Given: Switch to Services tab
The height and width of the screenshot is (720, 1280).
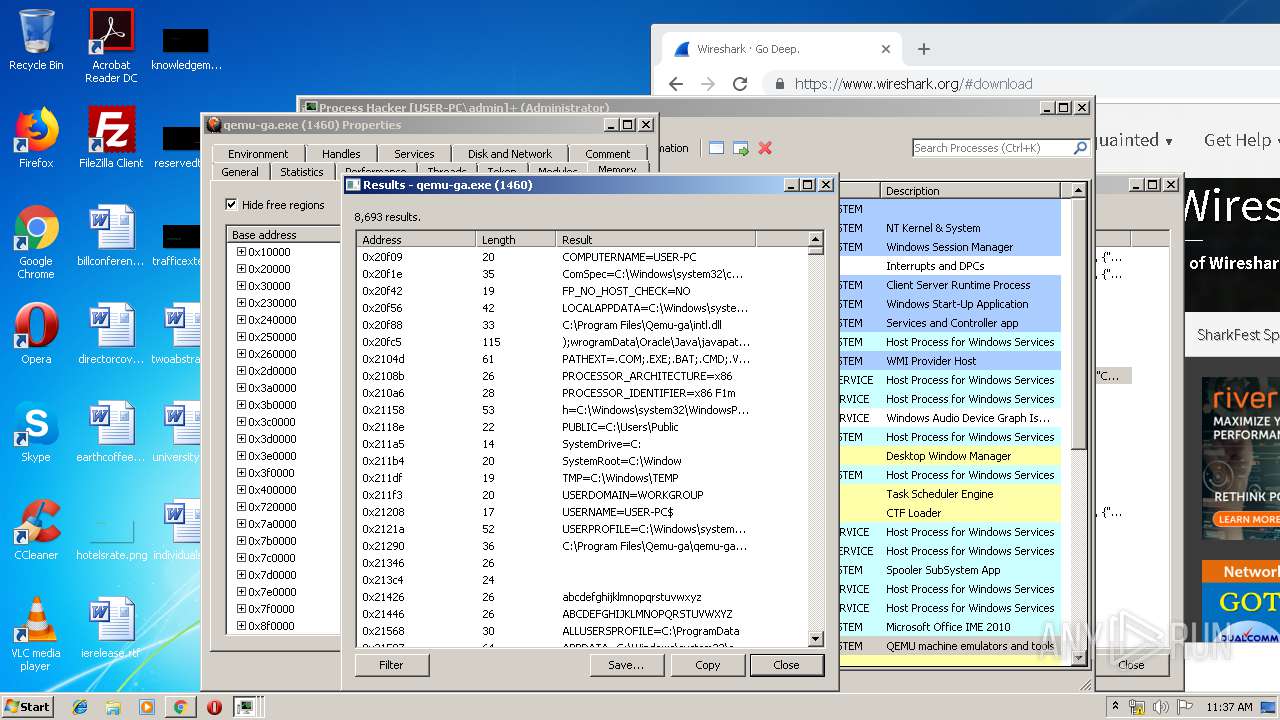Looking at the screenshot, I should click(x=414, y=154).
